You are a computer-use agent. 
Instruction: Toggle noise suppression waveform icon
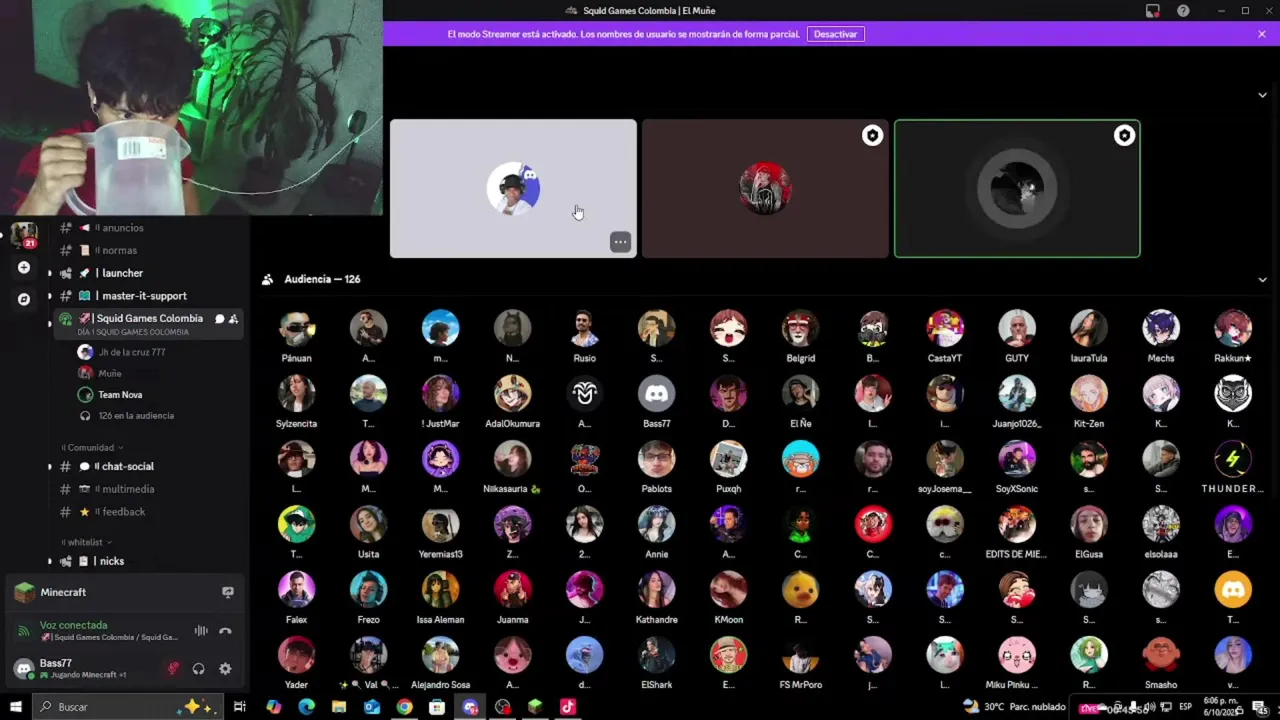point(201,631)
